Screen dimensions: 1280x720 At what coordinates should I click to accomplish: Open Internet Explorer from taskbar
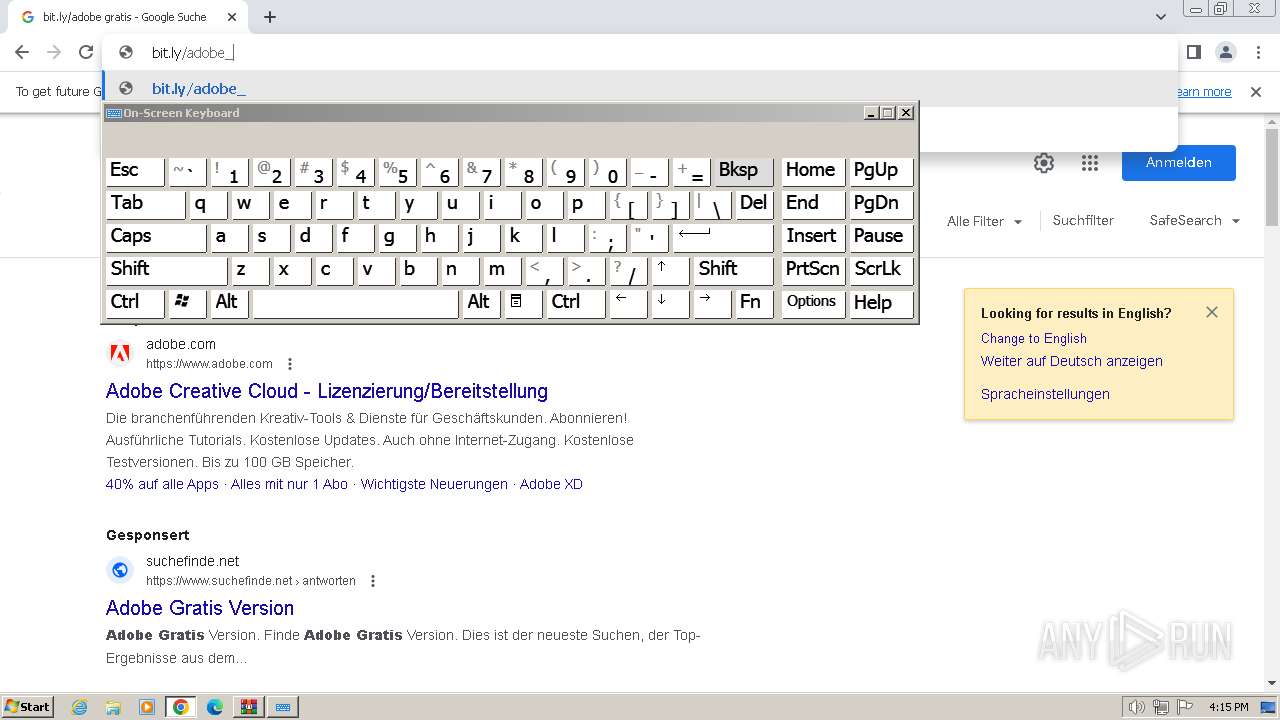tap(80, 707)
